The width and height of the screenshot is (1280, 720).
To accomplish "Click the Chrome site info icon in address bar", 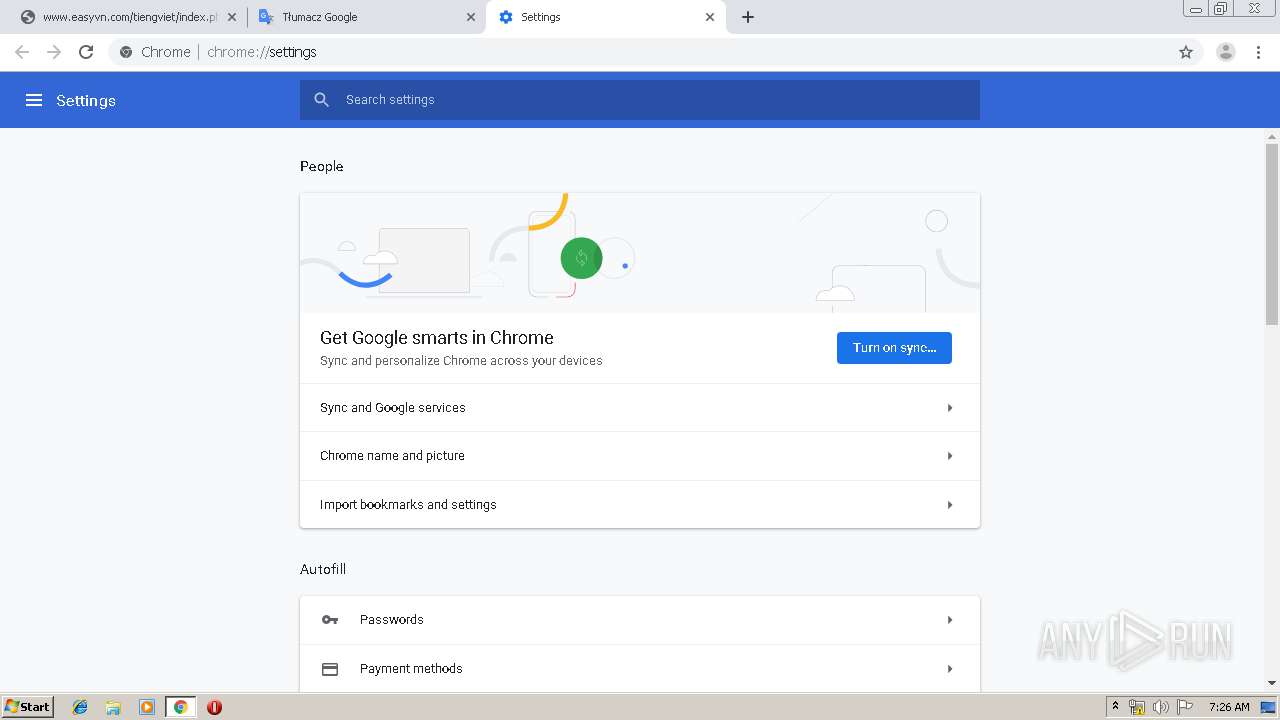I will point(126,52).
